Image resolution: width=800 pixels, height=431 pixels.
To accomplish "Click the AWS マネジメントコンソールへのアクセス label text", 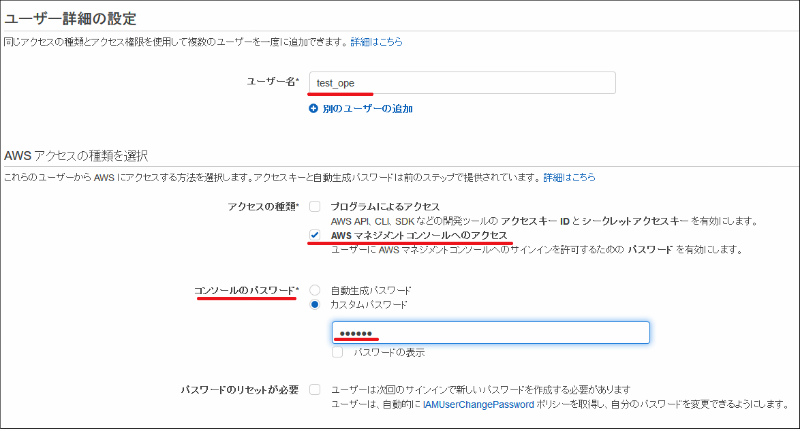I will coord(420,235).
